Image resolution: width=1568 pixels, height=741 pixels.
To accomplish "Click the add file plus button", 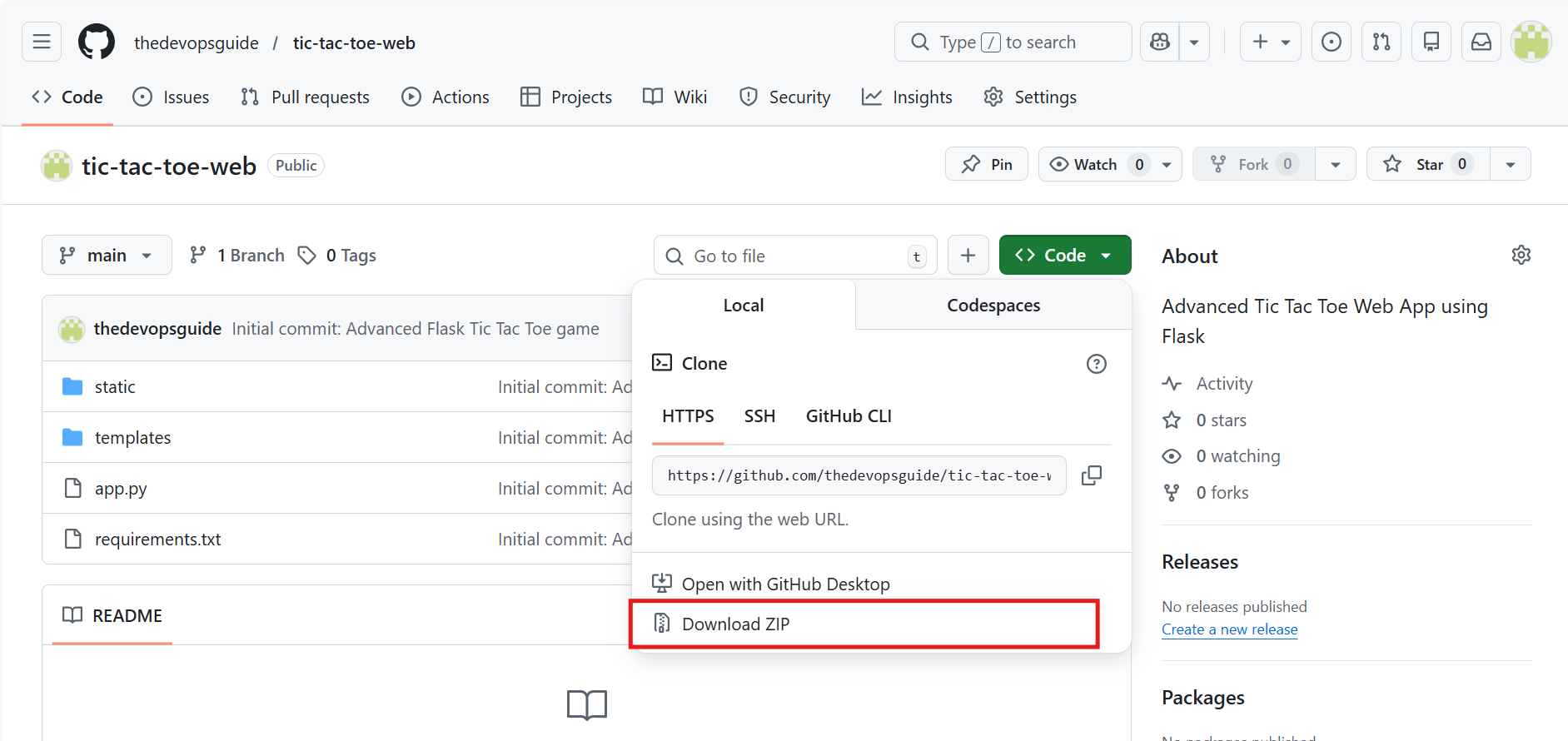I will [x=968, y=255].
